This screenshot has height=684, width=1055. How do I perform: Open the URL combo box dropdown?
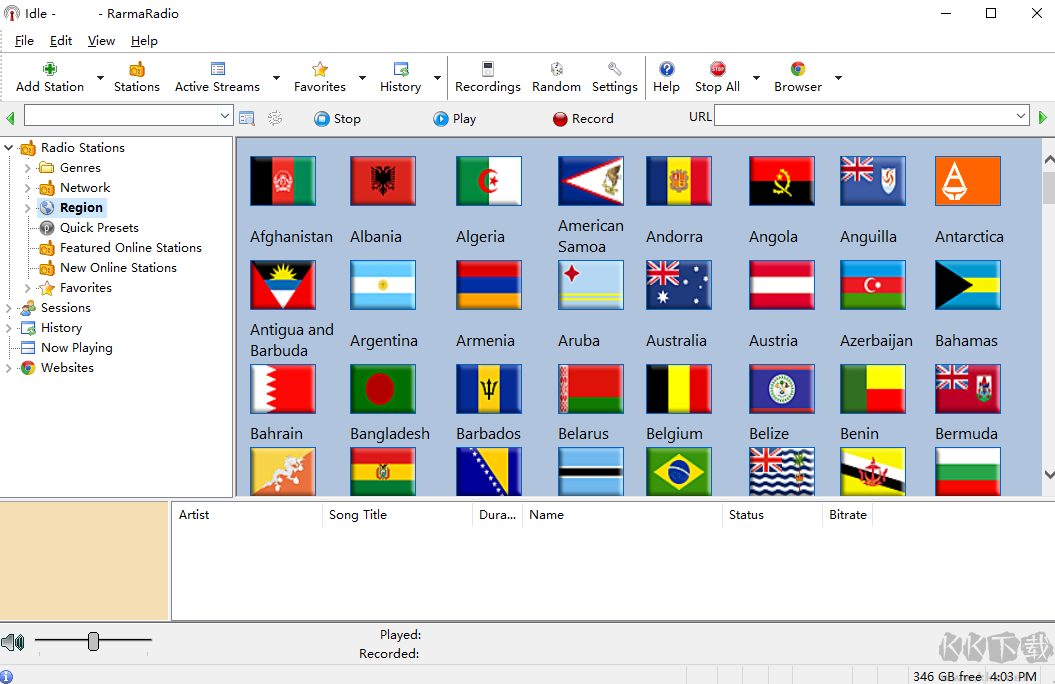click(x=1021, y=117)
